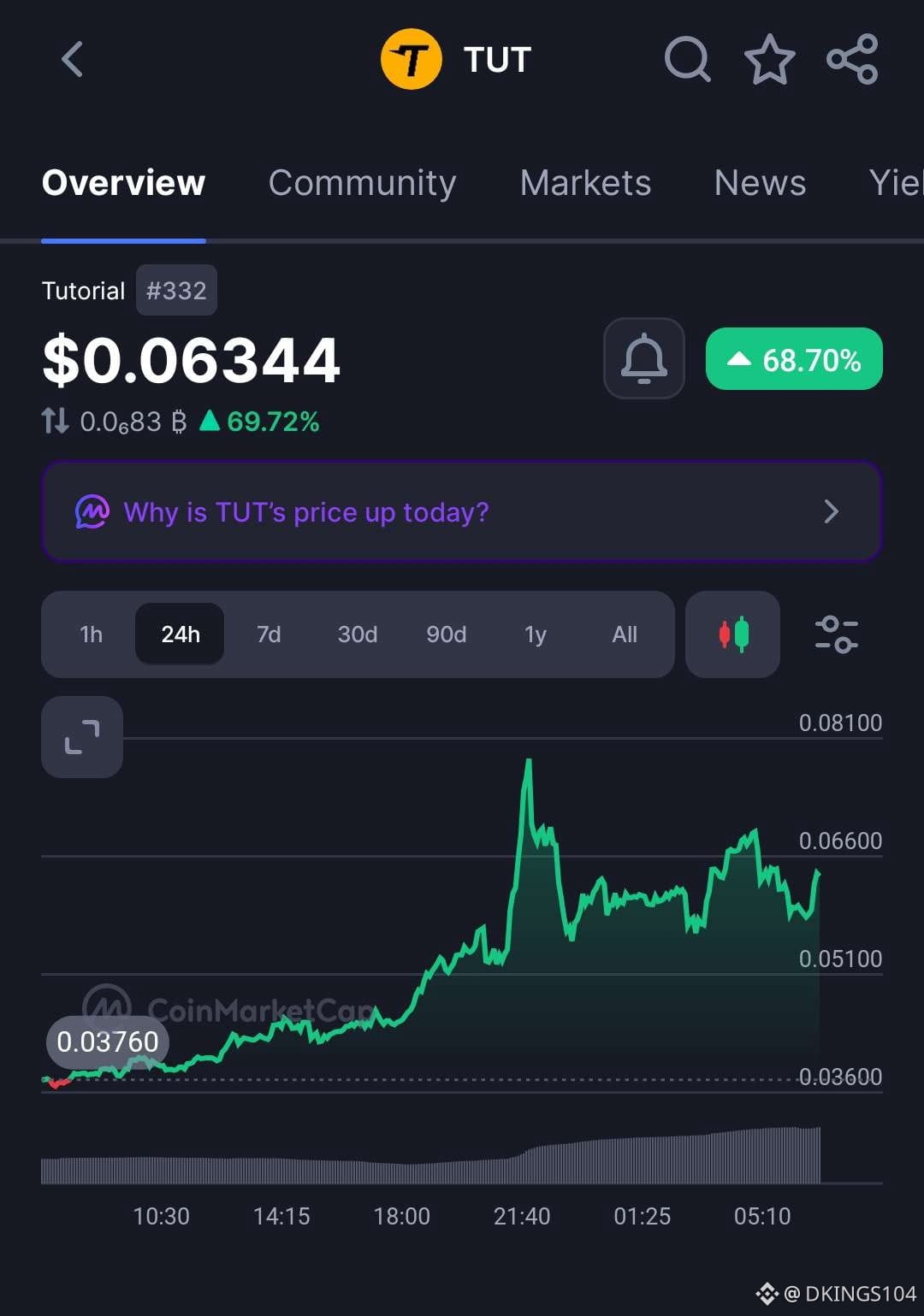Viewport: 924px width, 1316px height.
Task: Add TUT to watchlist via star icon
Action: 770,59
